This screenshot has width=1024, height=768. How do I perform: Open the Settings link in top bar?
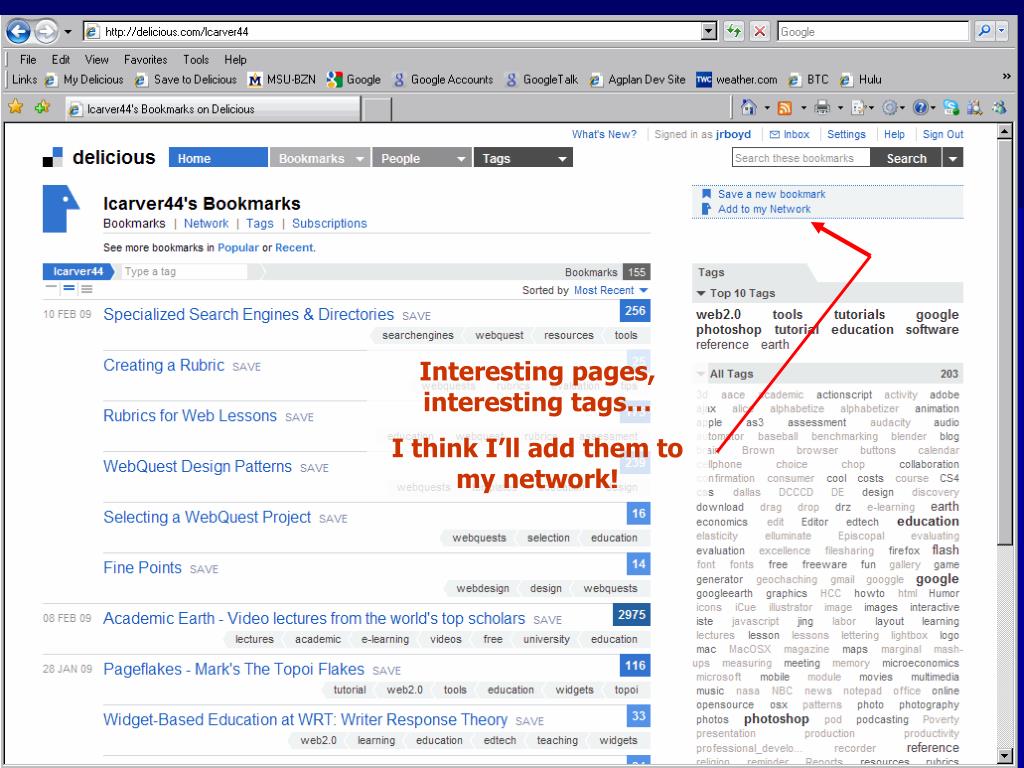click(x=846, y=135)
